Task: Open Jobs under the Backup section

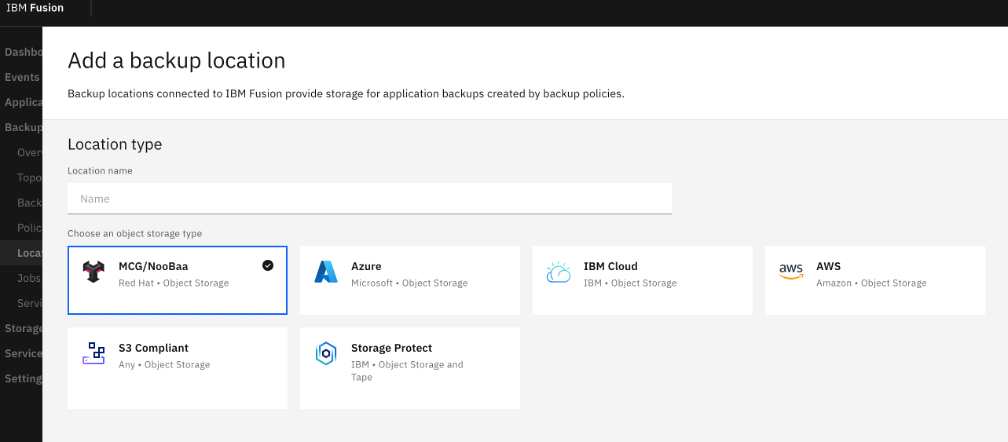Action: pyautogui.click(x=29, y=277)
